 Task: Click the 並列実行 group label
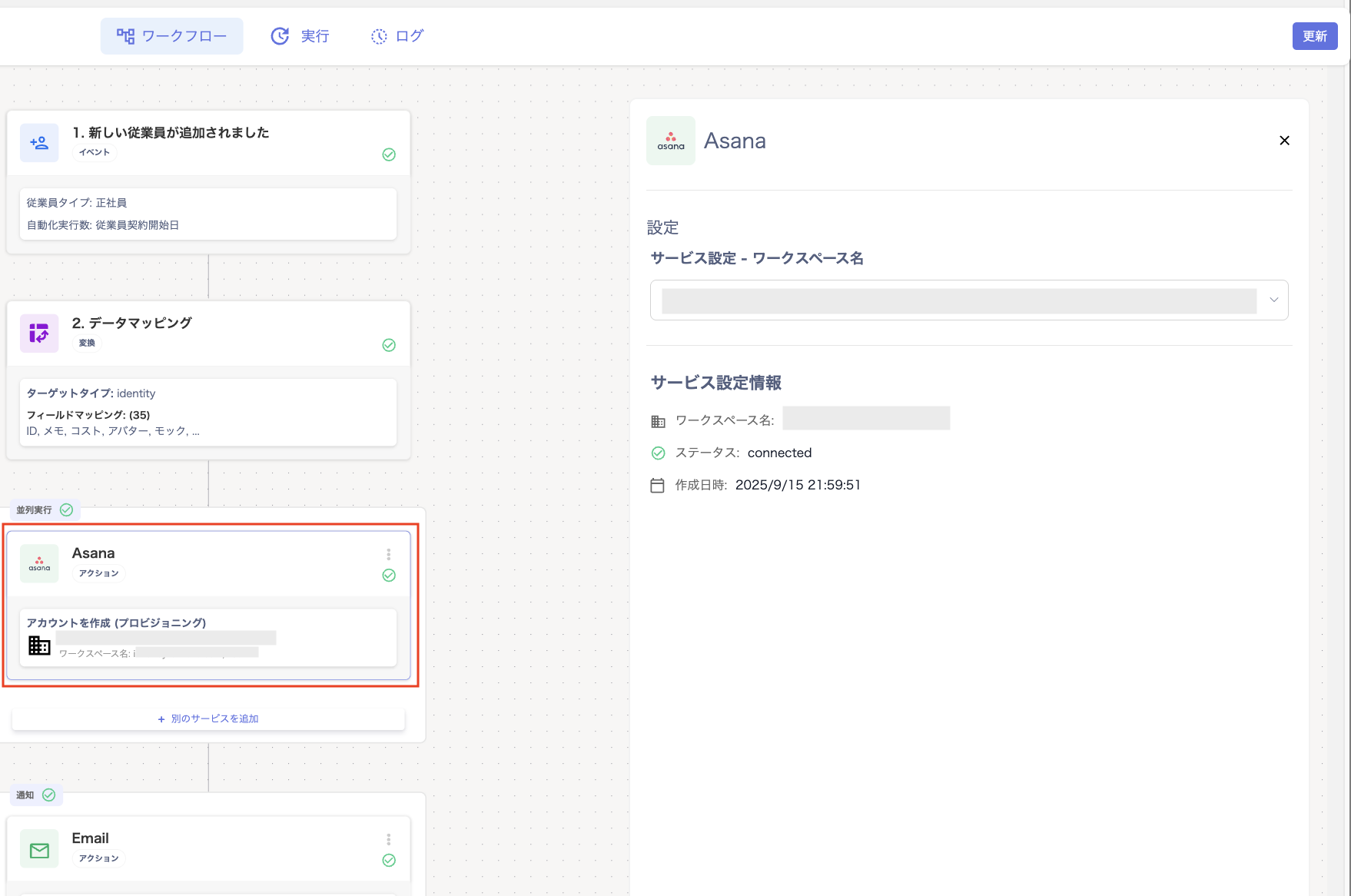click(x=34, y=509)
